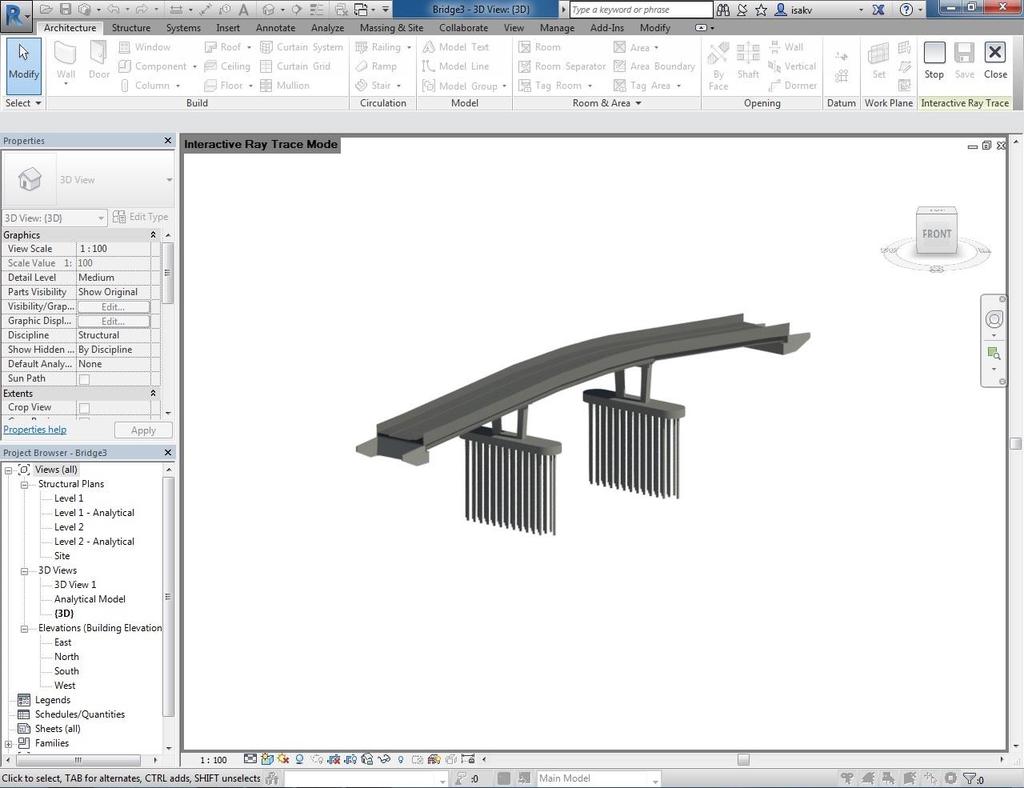Expand the Families node in Project Browser
Viewport: 1024px width, 788px height.
[x=8, y=744]
